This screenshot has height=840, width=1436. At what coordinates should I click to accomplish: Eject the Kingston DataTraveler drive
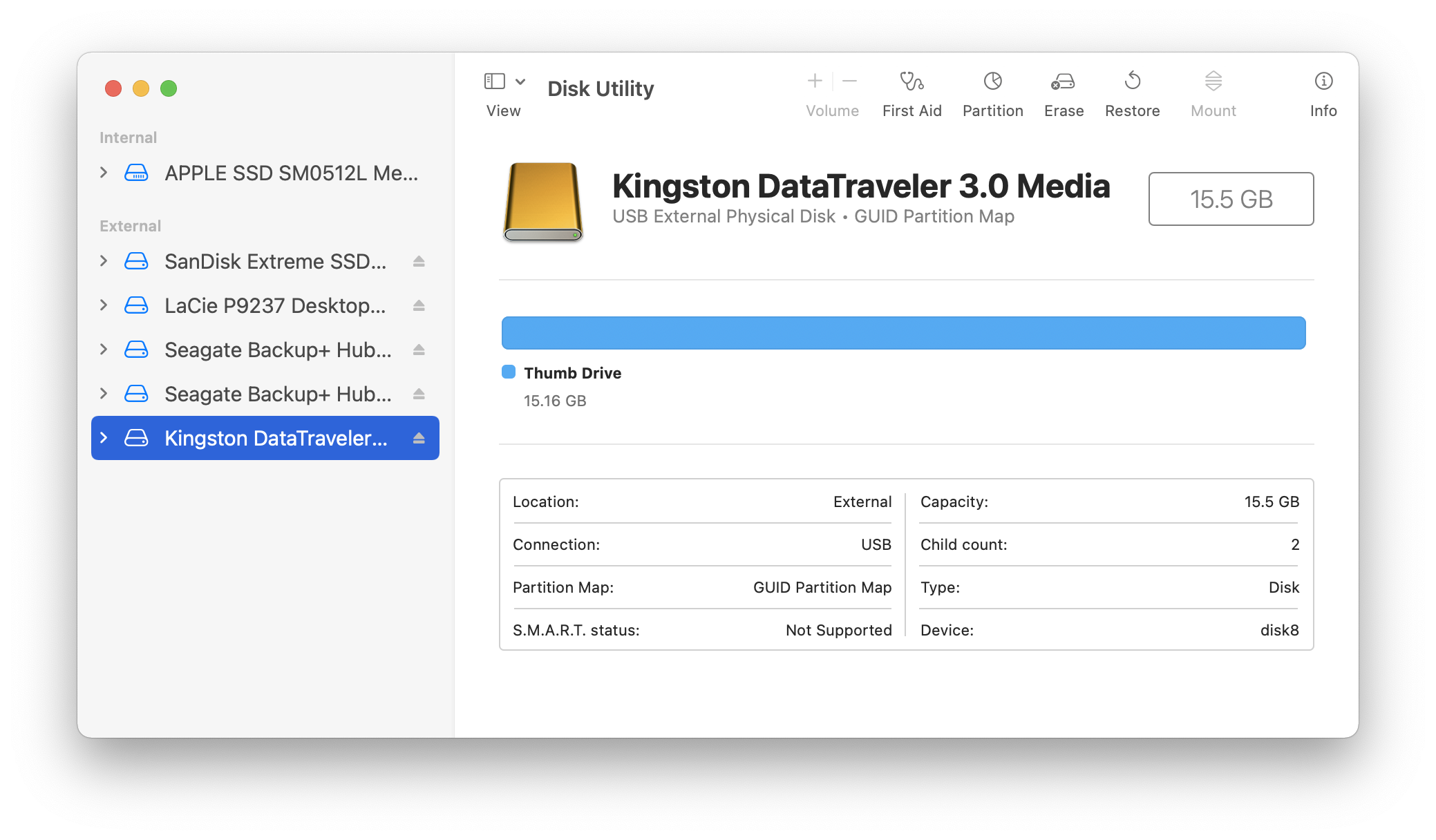tap(419, 438)
